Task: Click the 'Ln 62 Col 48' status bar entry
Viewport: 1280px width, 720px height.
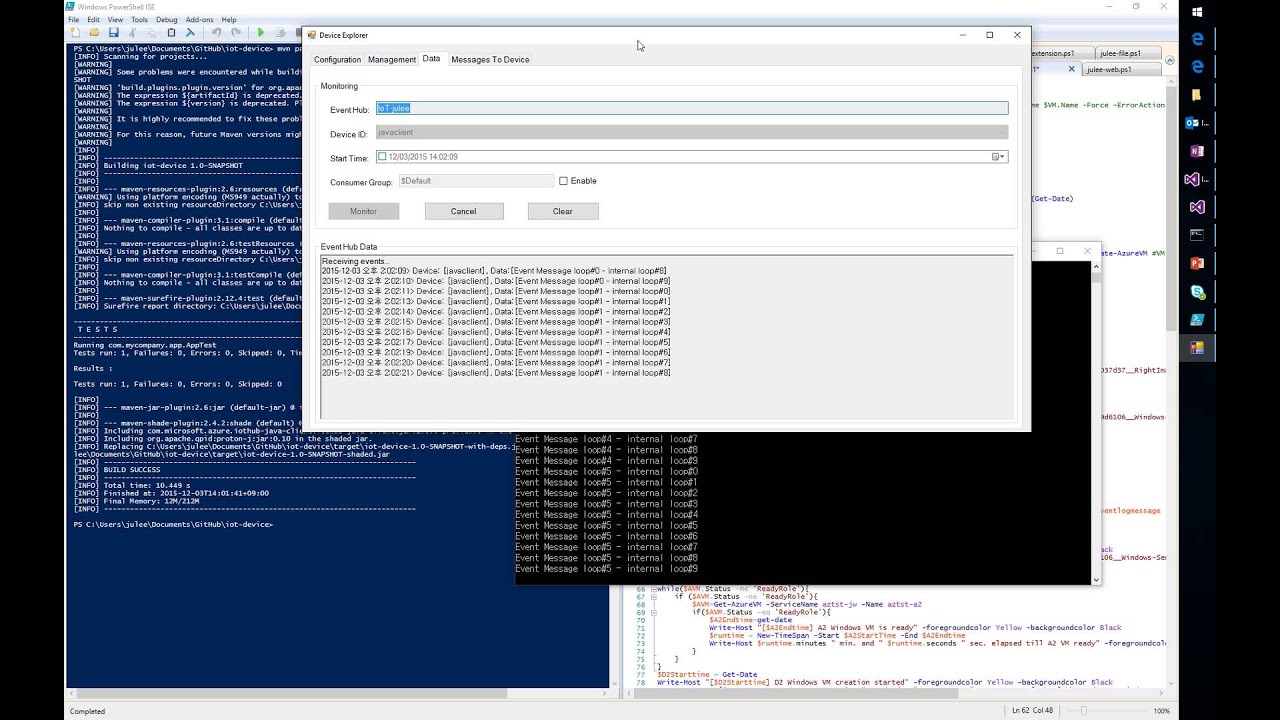Action: click(x=1032, y=711)
